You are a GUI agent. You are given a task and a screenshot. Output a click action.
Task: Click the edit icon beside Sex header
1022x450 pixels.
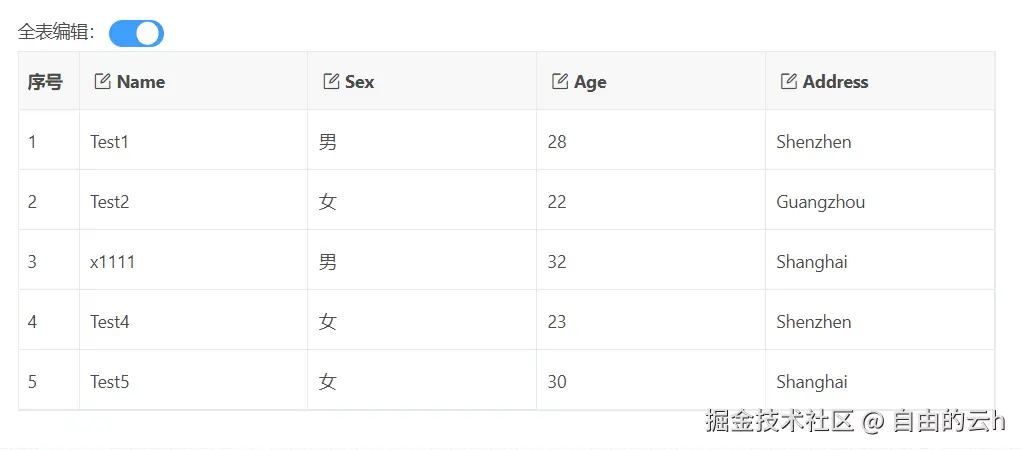pos(331,82)
